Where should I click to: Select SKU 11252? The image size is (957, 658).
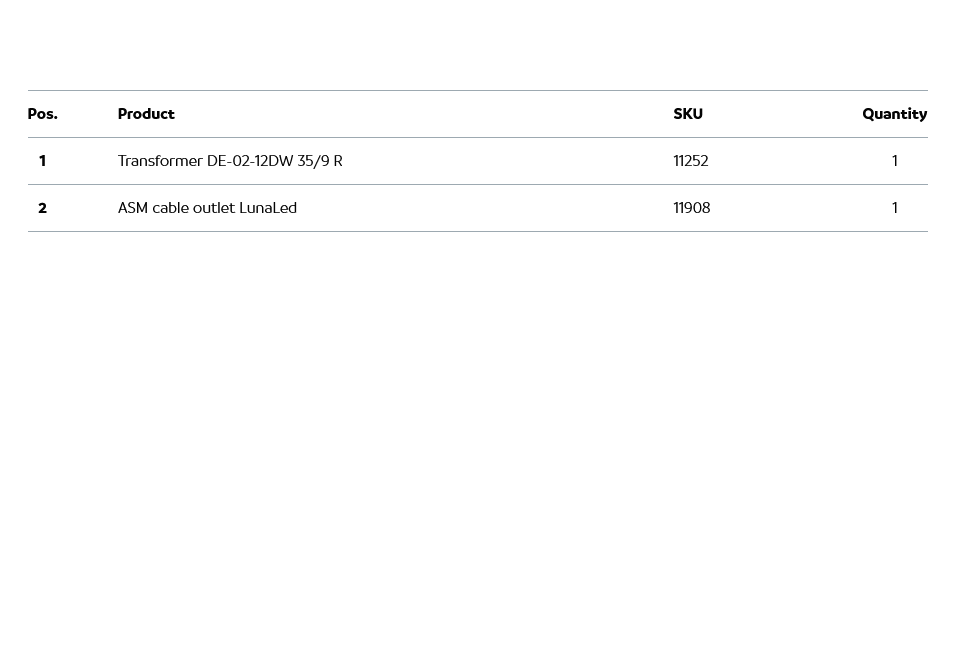click(x=691, y=161)
